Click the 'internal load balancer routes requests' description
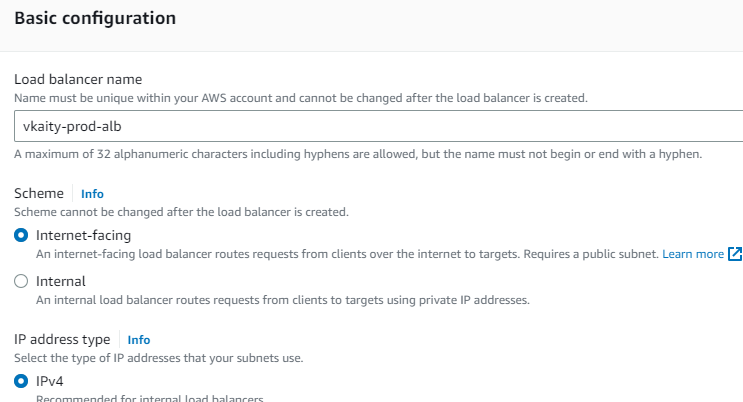Screen dimensions: 743x402 (283, 300)
